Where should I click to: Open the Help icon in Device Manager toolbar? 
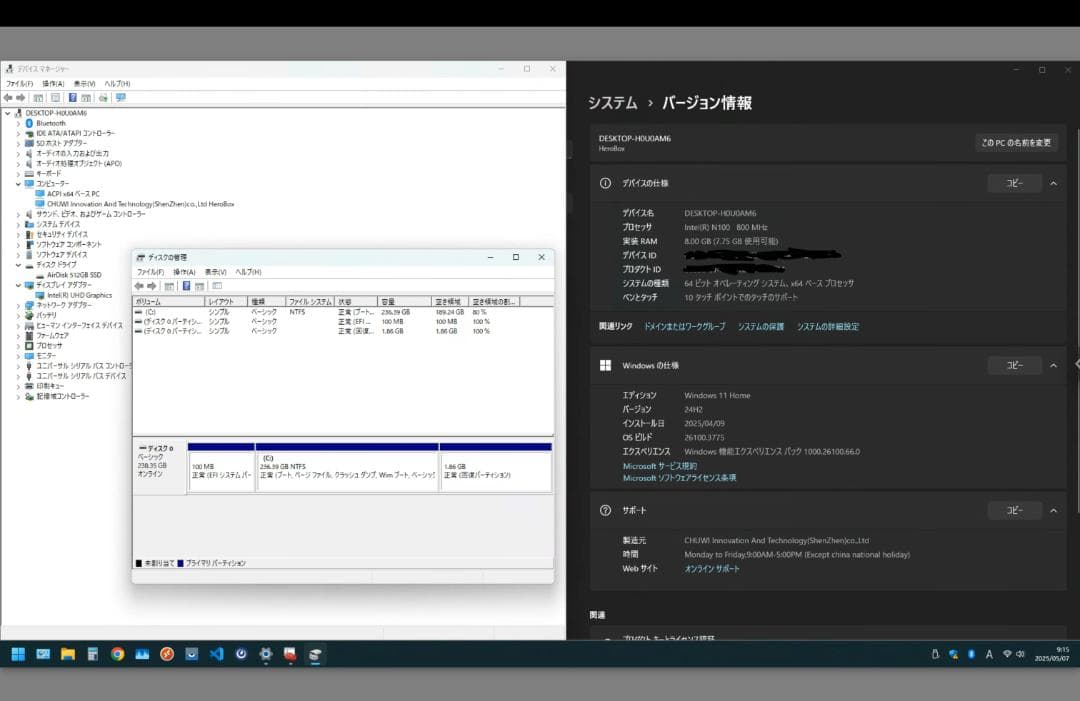(x=73, y=97)
